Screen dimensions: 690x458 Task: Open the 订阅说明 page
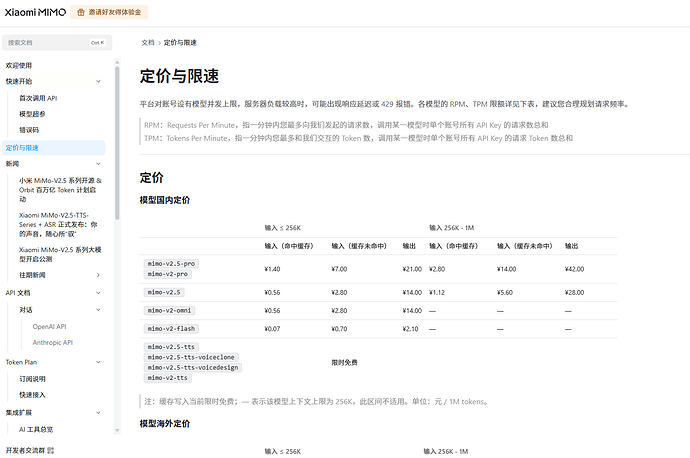(x=32, y=379)
